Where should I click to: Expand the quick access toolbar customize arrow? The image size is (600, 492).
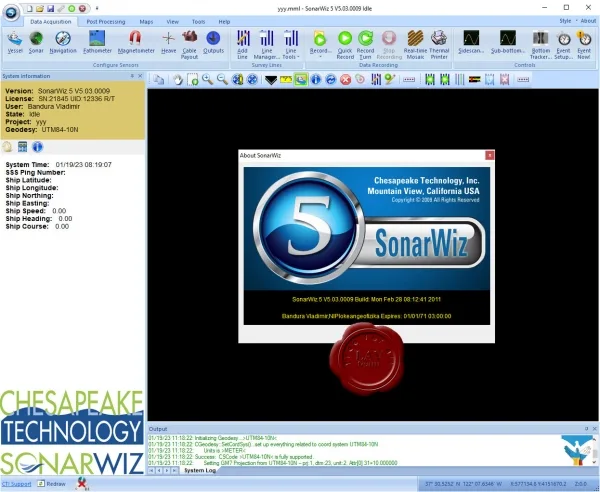97,8
